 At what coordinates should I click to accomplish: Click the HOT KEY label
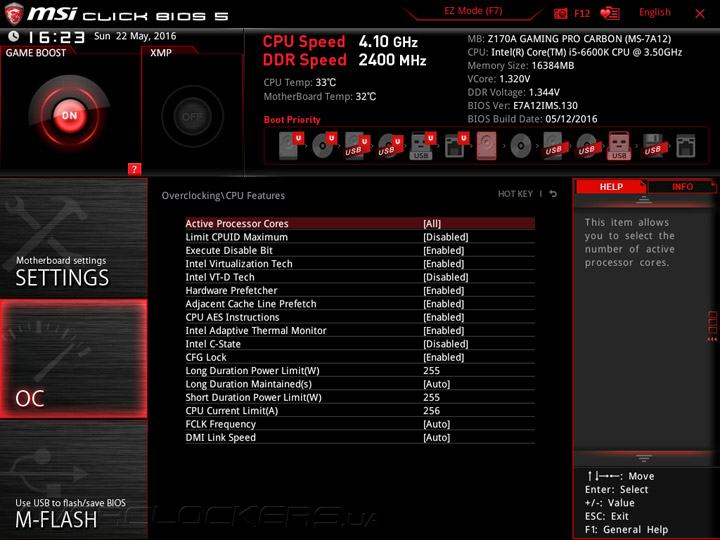click(x=515, y=194)
